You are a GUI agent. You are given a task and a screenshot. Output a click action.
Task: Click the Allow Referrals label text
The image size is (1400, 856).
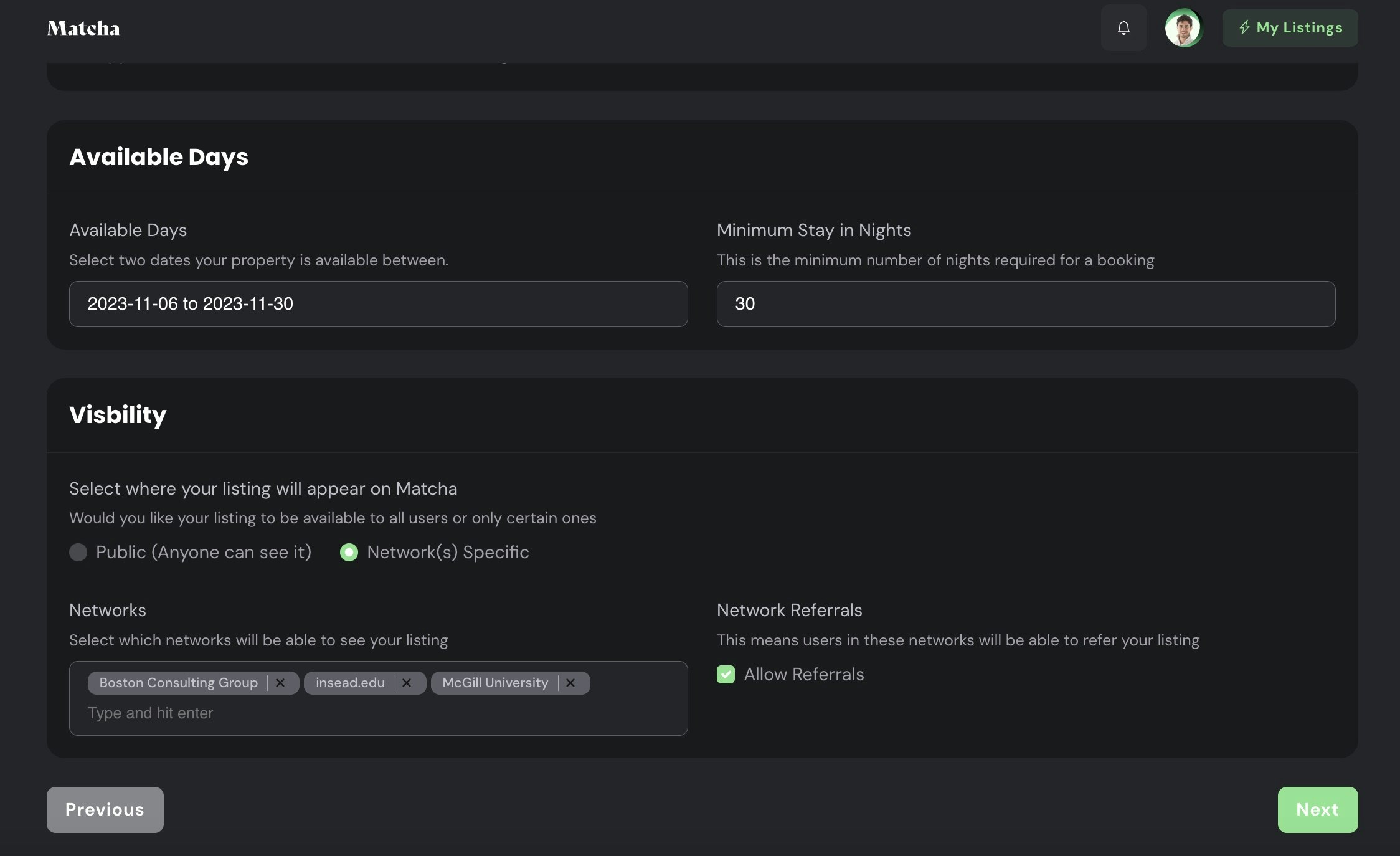(x=803, y=674)
